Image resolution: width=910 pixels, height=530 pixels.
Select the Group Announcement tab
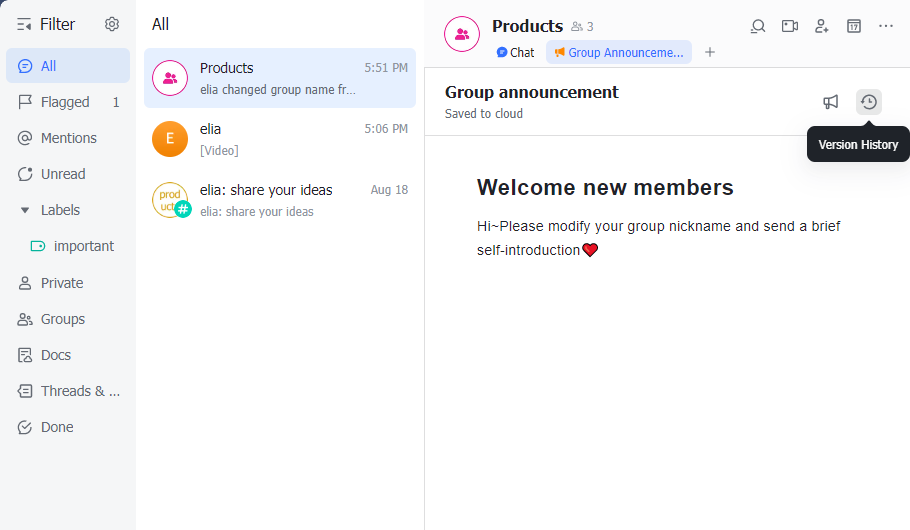[619, 52]
